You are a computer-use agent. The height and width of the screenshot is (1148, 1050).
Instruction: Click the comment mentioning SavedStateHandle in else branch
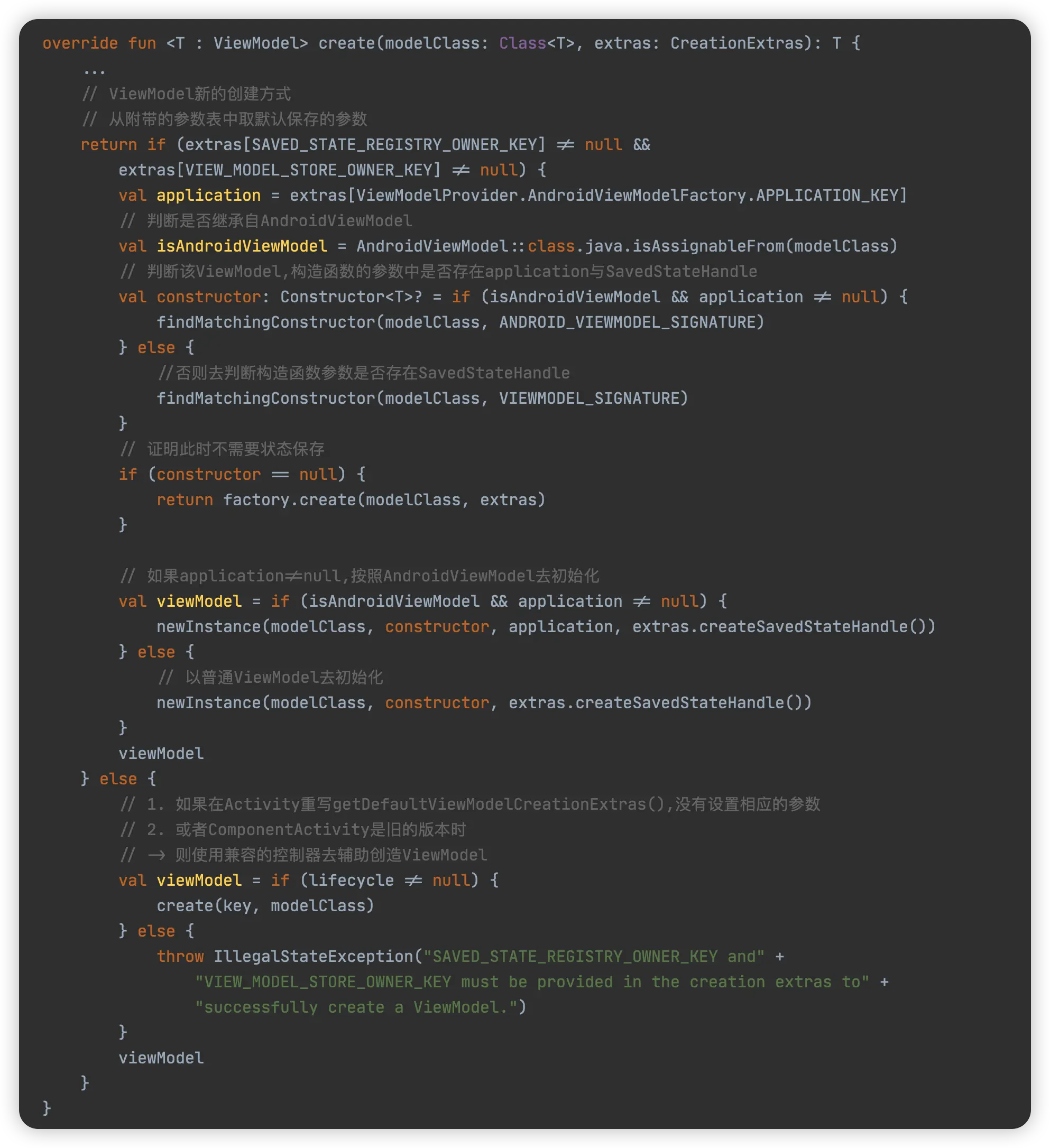(x=365, y=373)
